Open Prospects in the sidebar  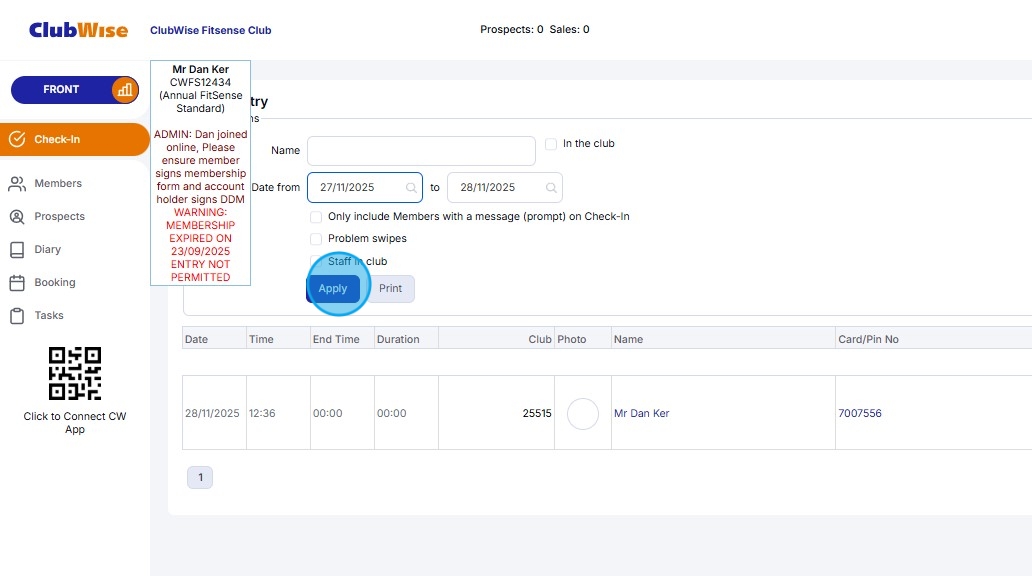point(59,217)
